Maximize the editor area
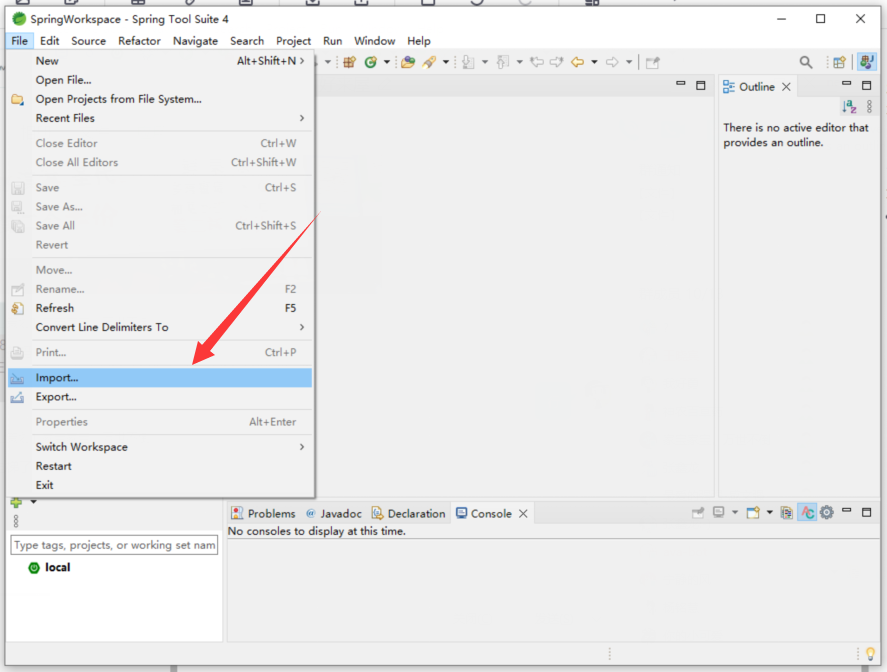This screenshot has width=887, height=672. (x=701, y=85)
